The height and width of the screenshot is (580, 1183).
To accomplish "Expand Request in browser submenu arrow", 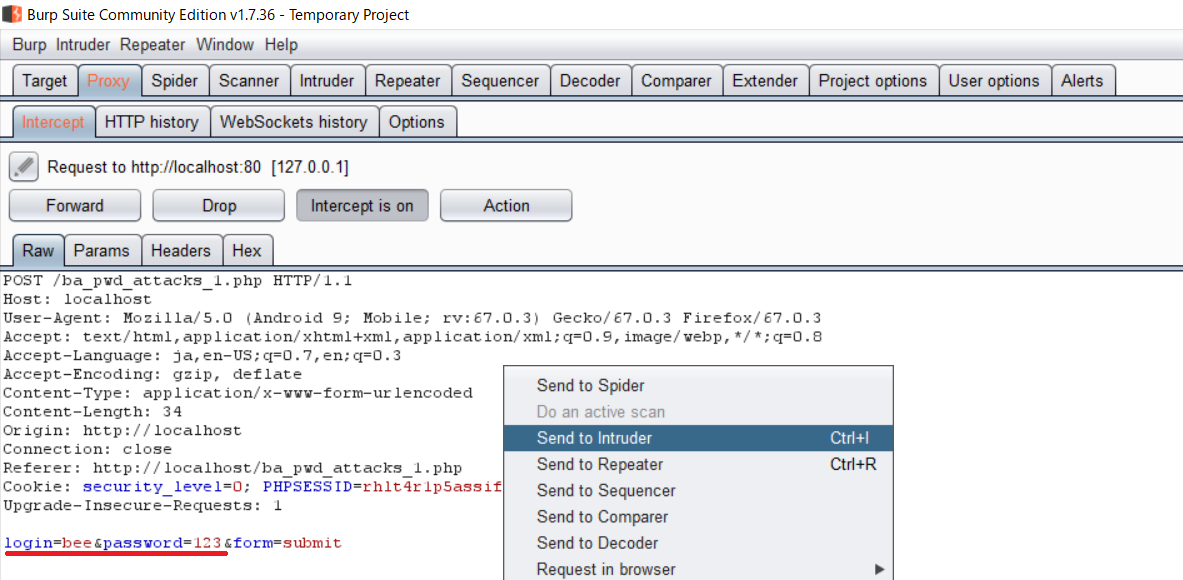I will coord(879,569).
